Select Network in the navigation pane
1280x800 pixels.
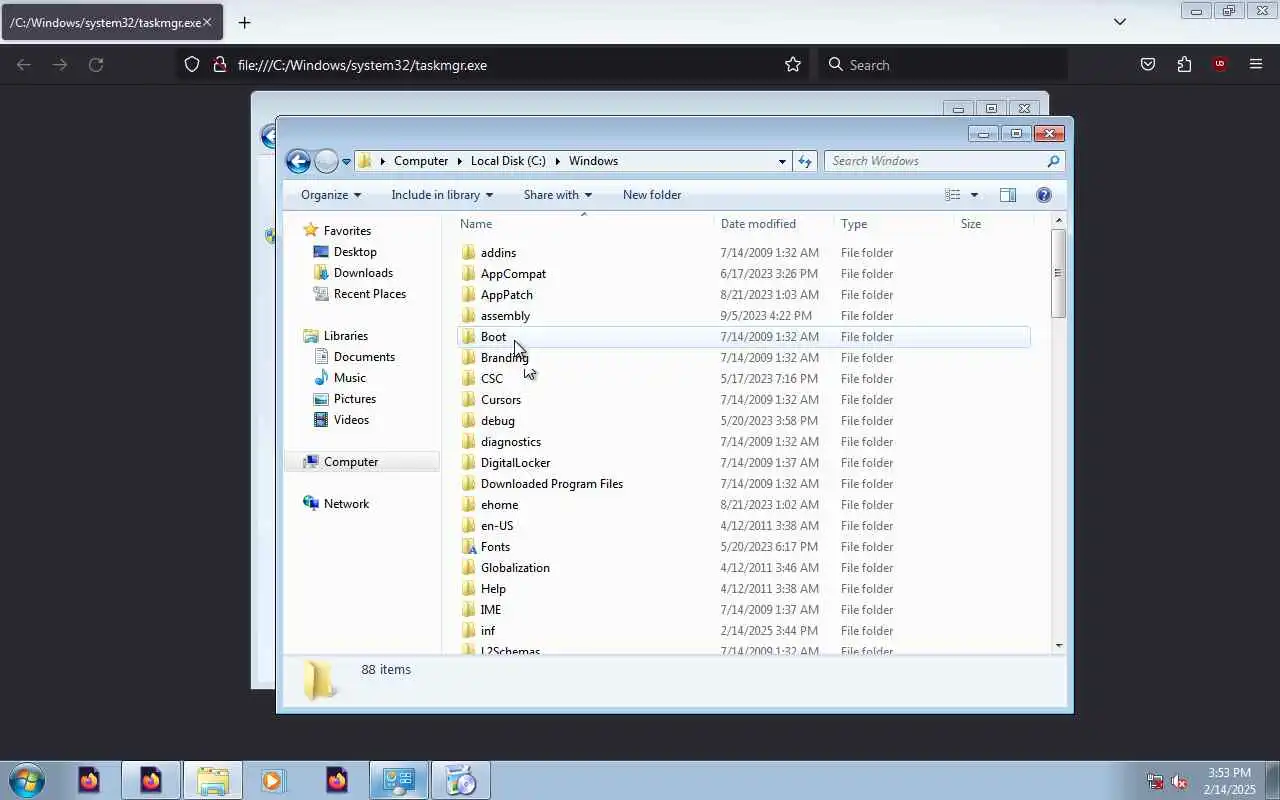(346, 504)
